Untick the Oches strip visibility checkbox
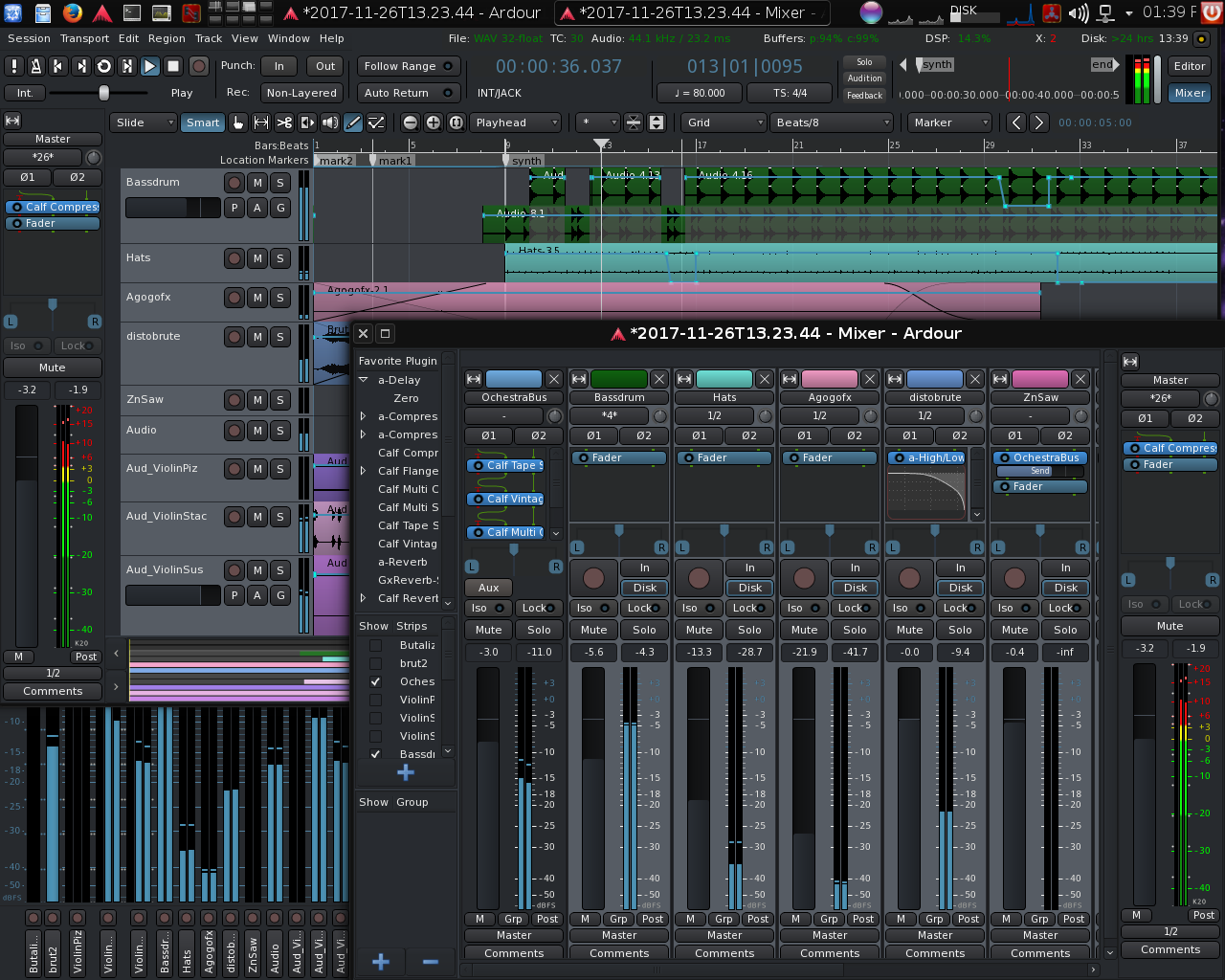This screenshot has width=1225, height=980. click(x=376, y=681)
